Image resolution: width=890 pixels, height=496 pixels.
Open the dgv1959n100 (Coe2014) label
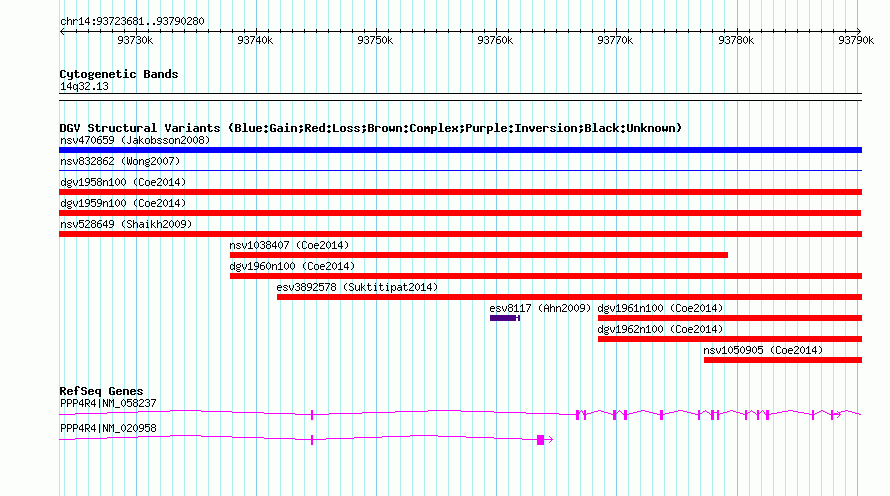click(123, 203)
